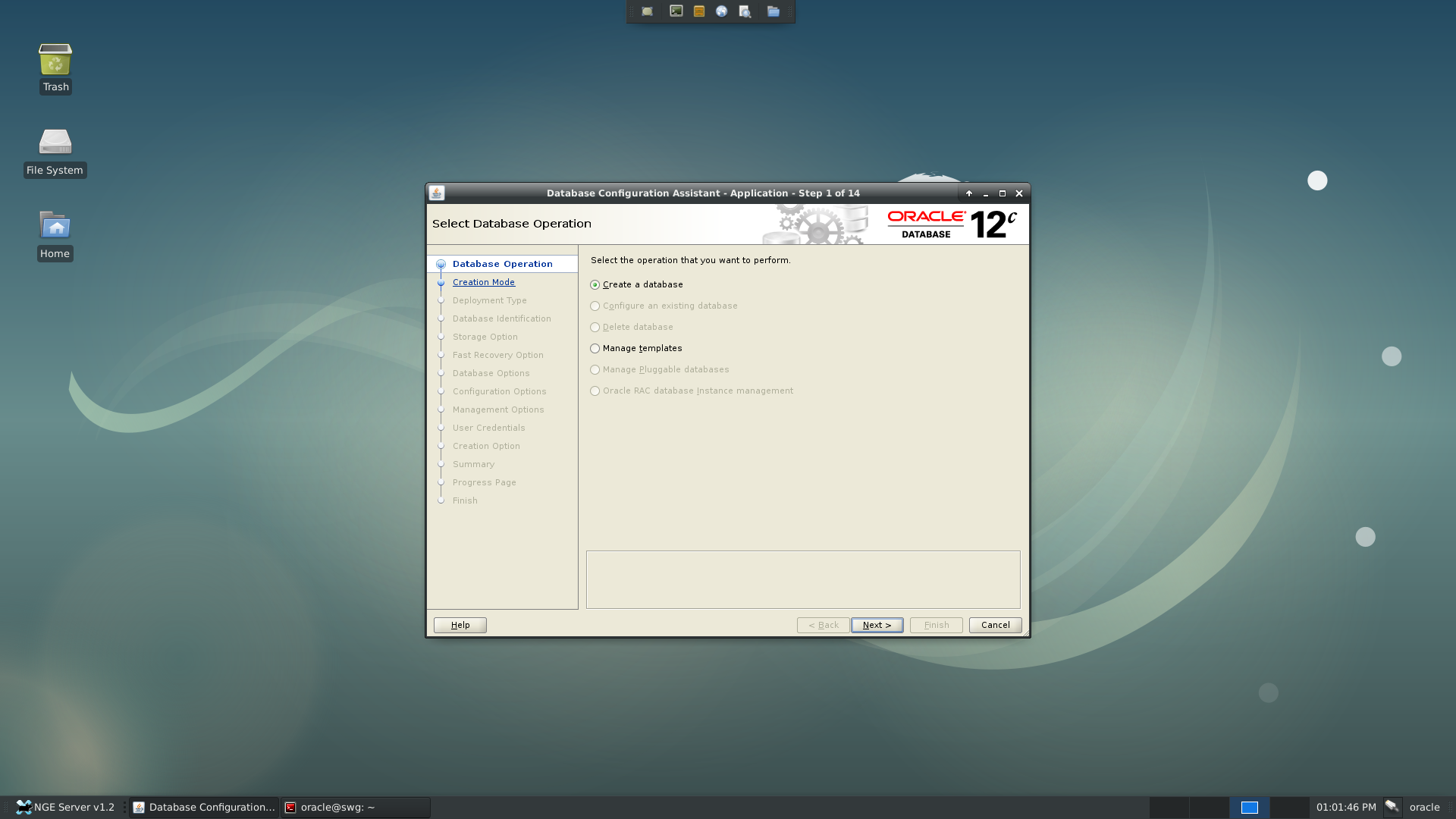
Task: Go to the Creation Mode step link
Action: coord(483,282)
